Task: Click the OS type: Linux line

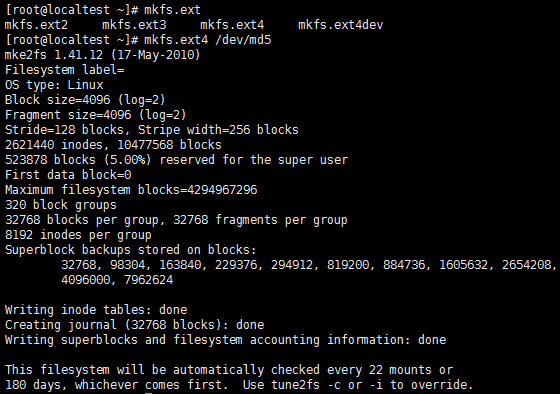Action: point(54,85)
